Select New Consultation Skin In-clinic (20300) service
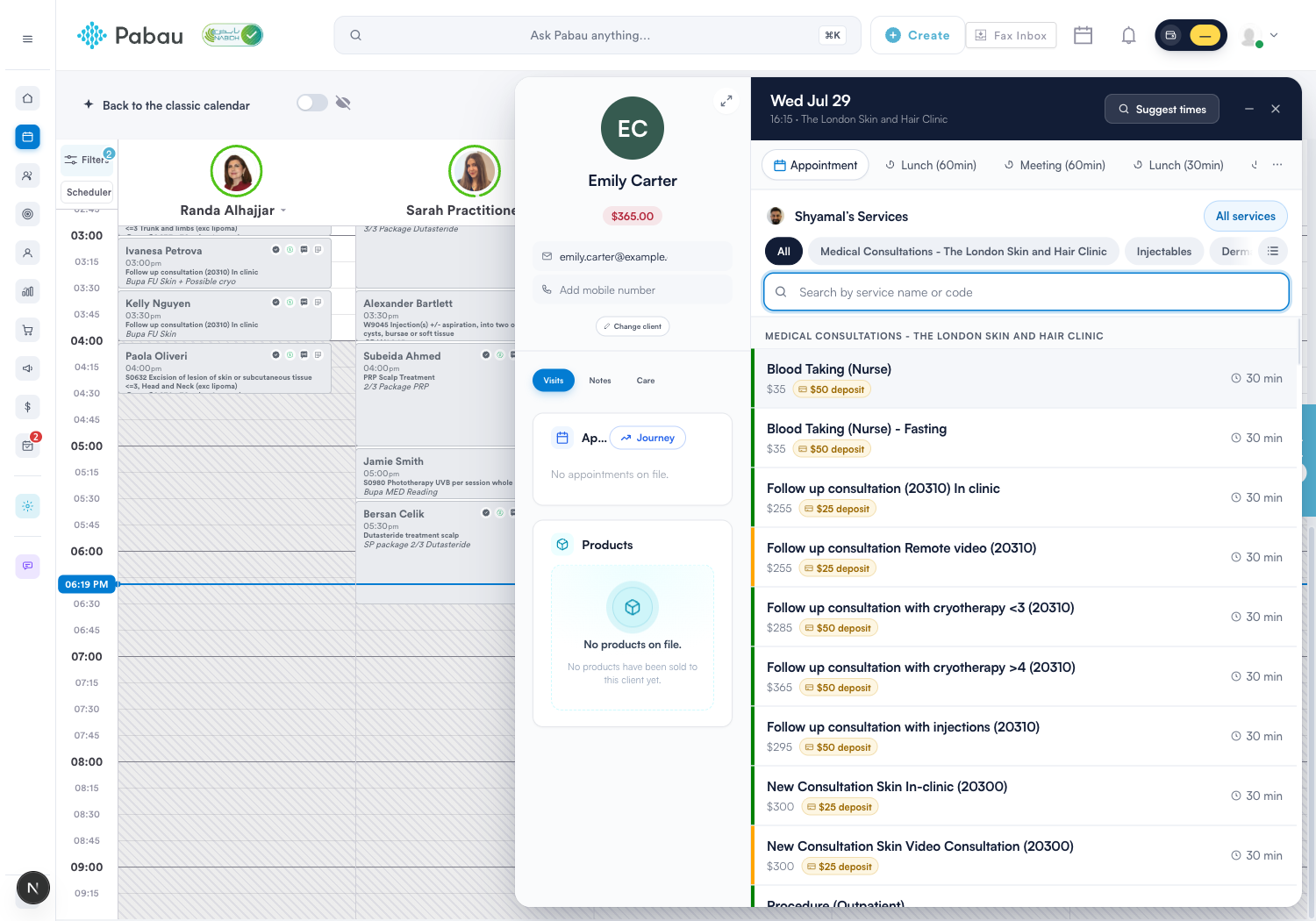This screenshot has width=1316, height=921. pyautogui.click(x=1024, y=796)
